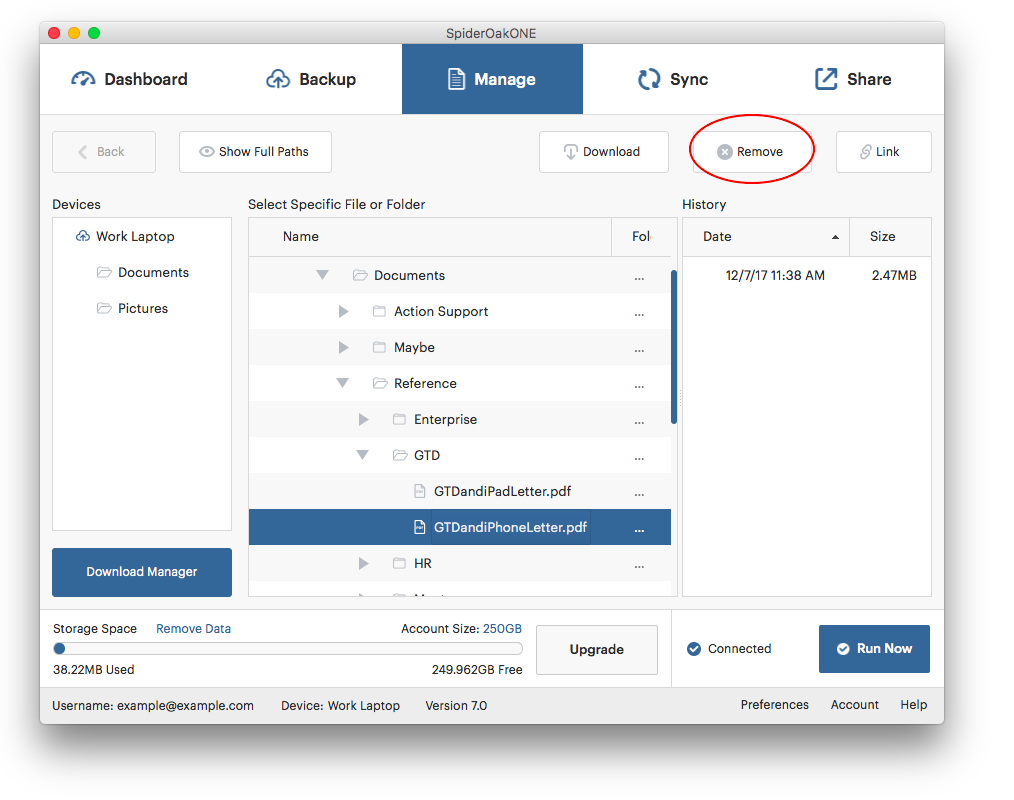The width and height of the screenshot is (1014, 800).
Task: Open the Help link
Action: tap(914, 705)
